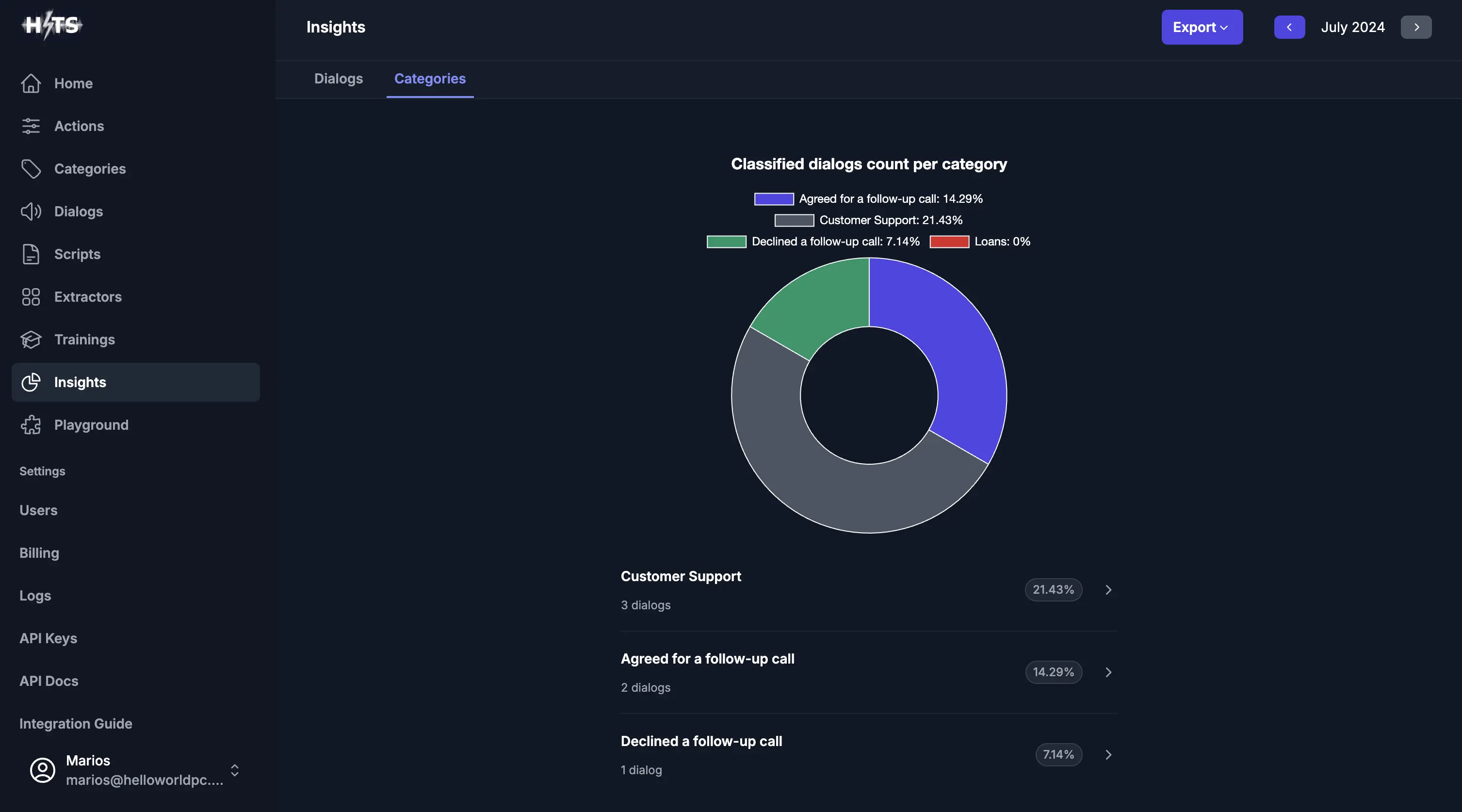Switch to the Dialogs tab
Viewport: 1462px width, 812px height.
338,79
